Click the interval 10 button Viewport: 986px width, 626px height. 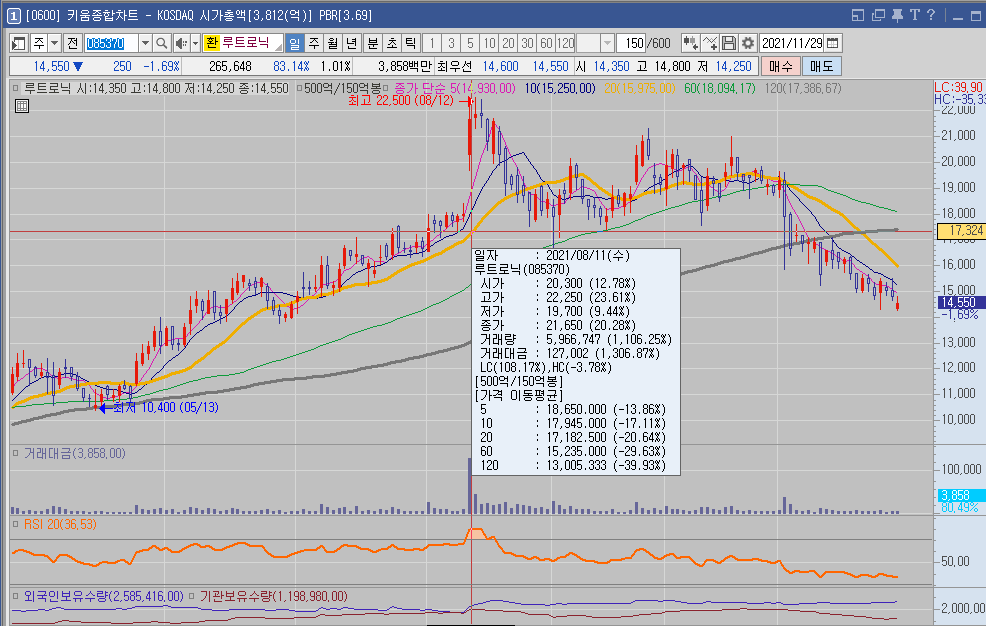(x=489, y=43)
